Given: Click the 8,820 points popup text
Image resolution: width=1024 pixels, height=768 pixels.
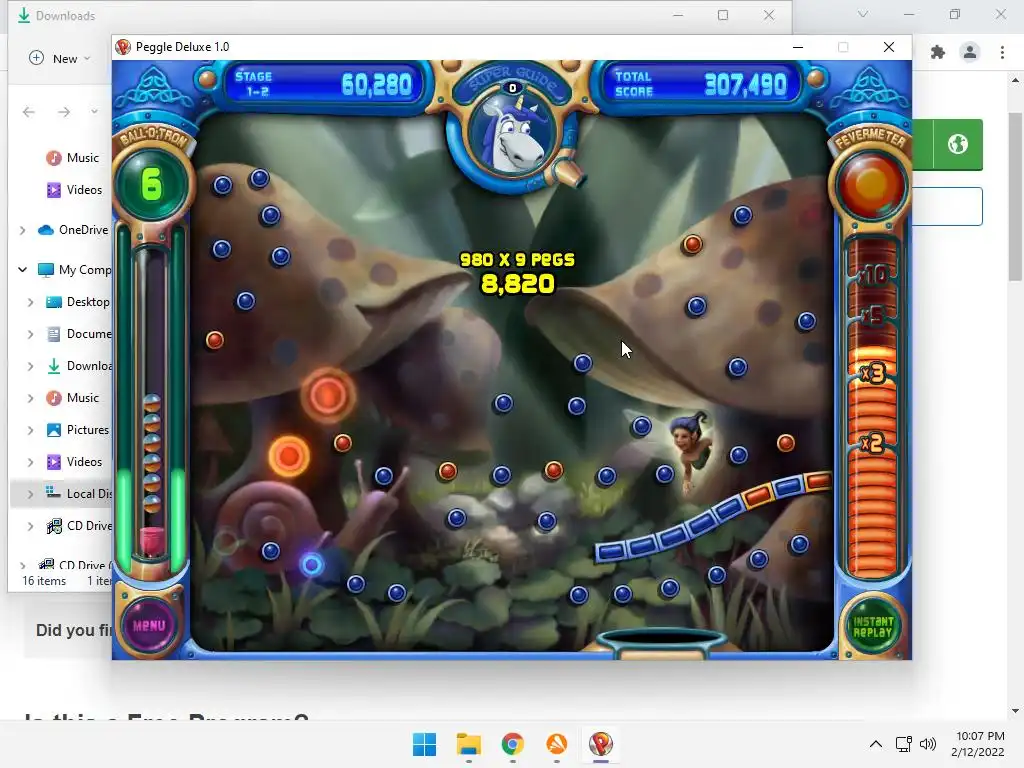Looking at the screenshot, I should pyautogui.click(x=518, y=284).
